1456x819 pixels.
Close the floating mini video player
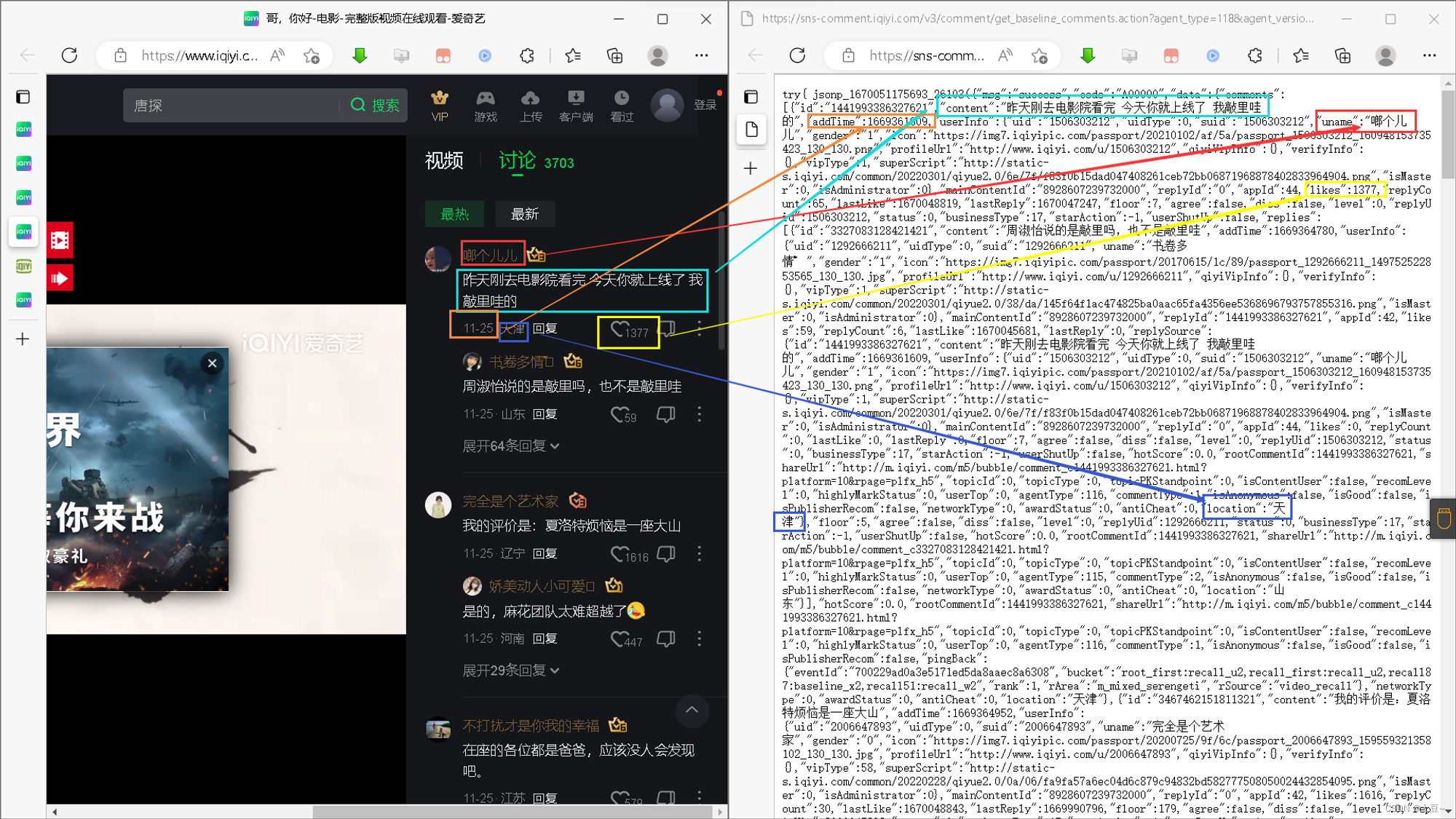click(x=212, y=363)
